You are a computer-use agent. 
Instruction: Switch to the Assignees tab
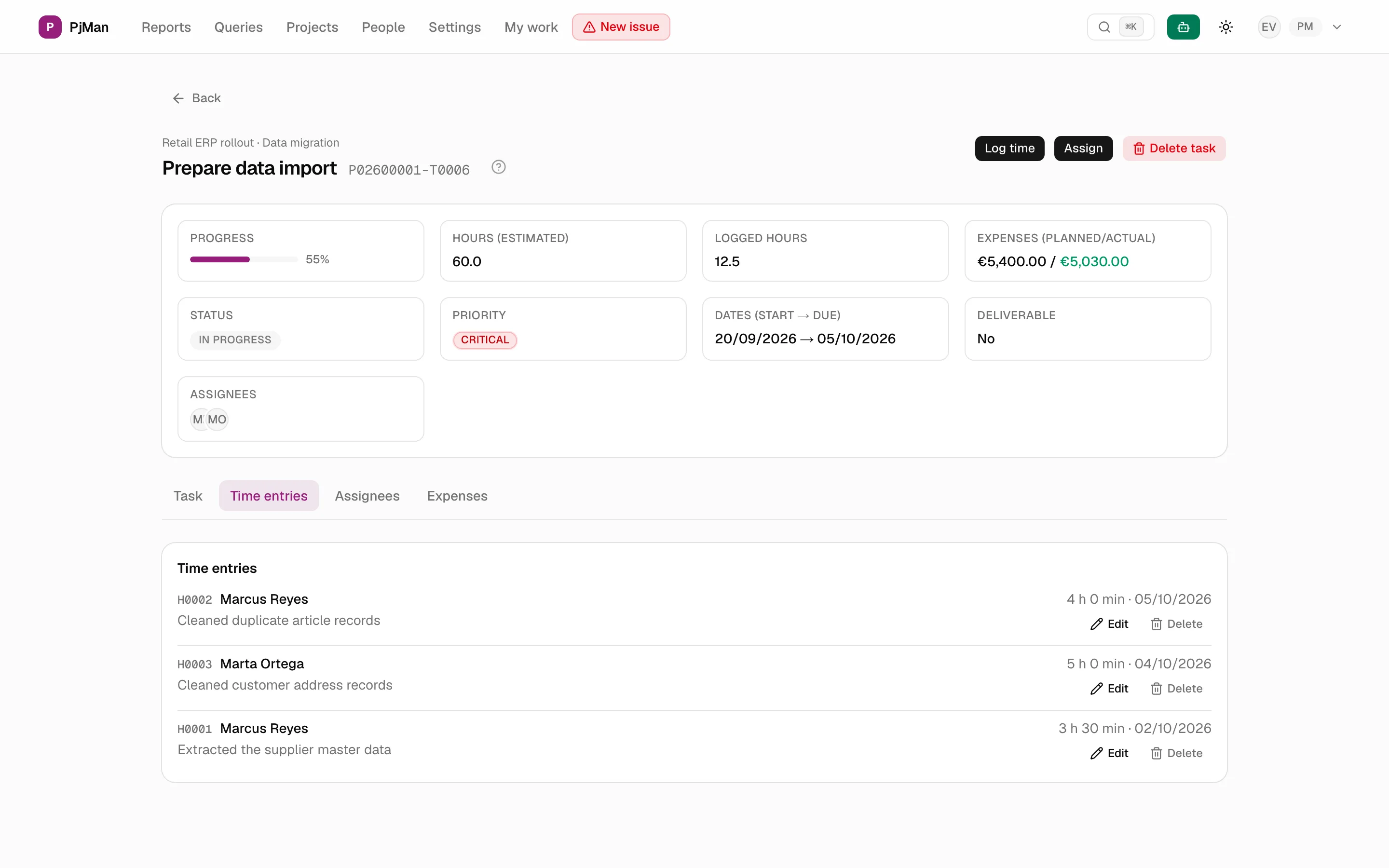tap(367, 496)
